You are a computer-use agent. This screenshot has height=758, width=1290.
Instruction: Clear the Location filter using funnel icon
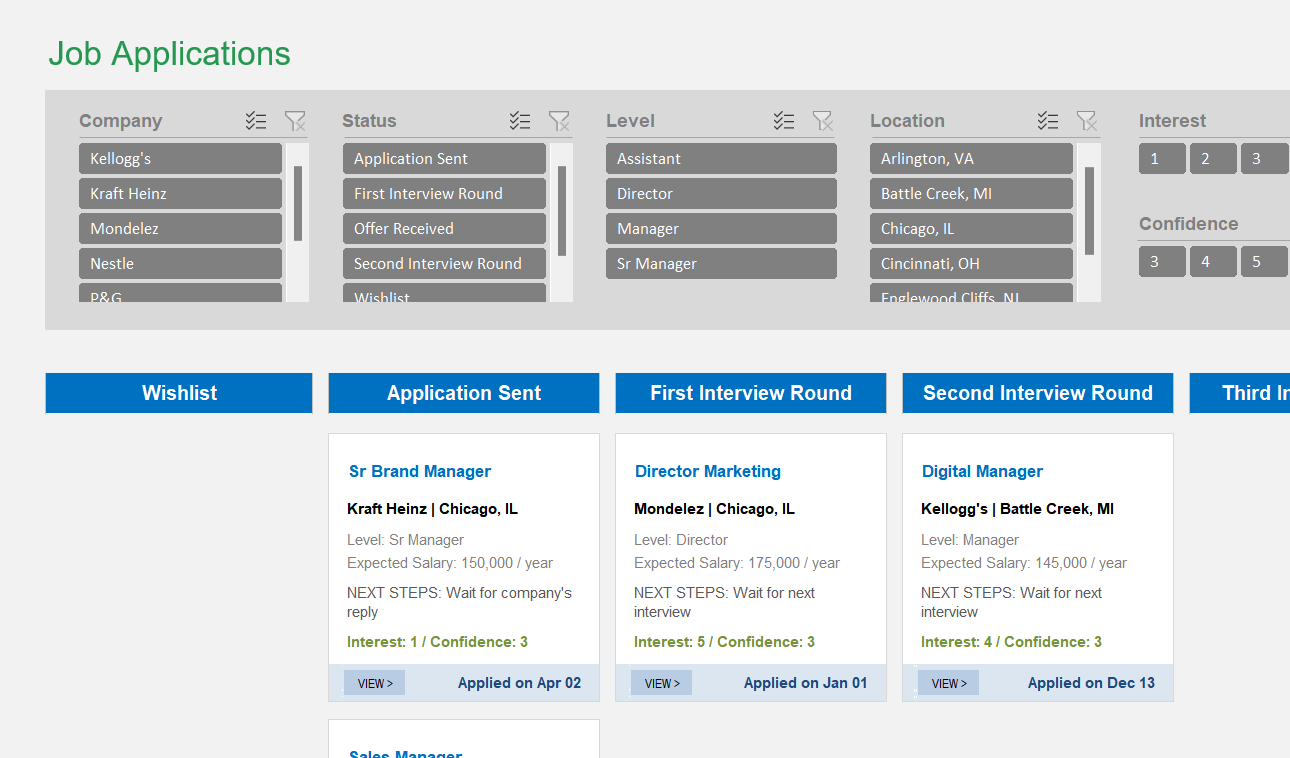(1087, 120)
